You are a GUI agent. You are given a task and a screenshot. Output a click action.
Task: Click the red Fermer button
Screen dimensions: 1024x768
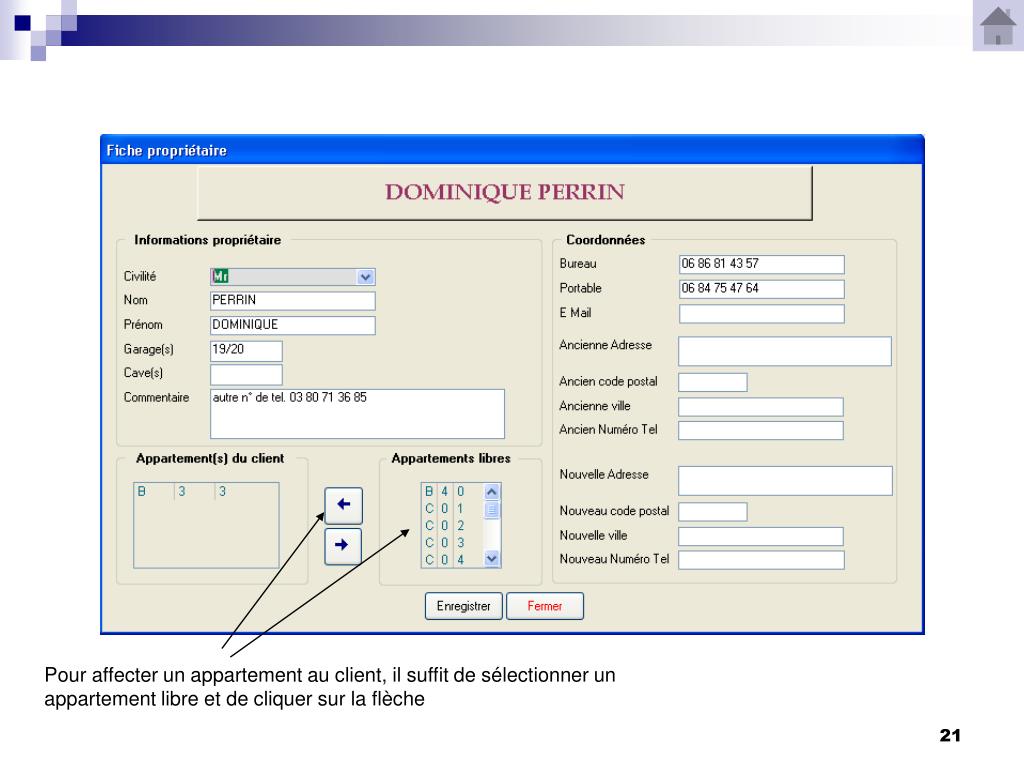545,606
